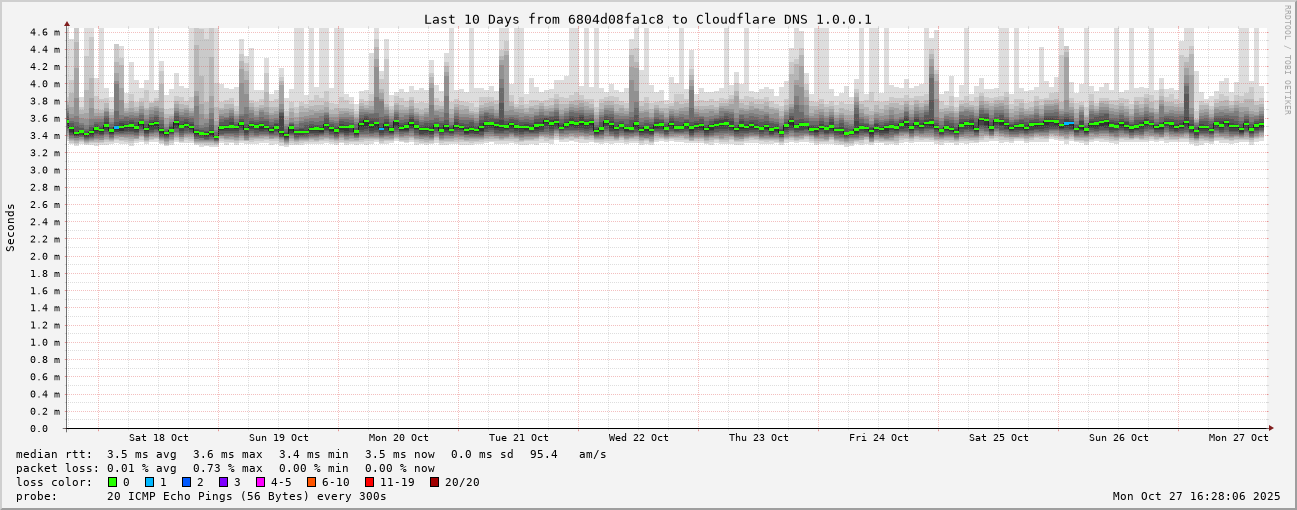This screenshot has width=1297, height=510.
Task: Click the generation timestamp at bottom right
Action: point(1196,496)
